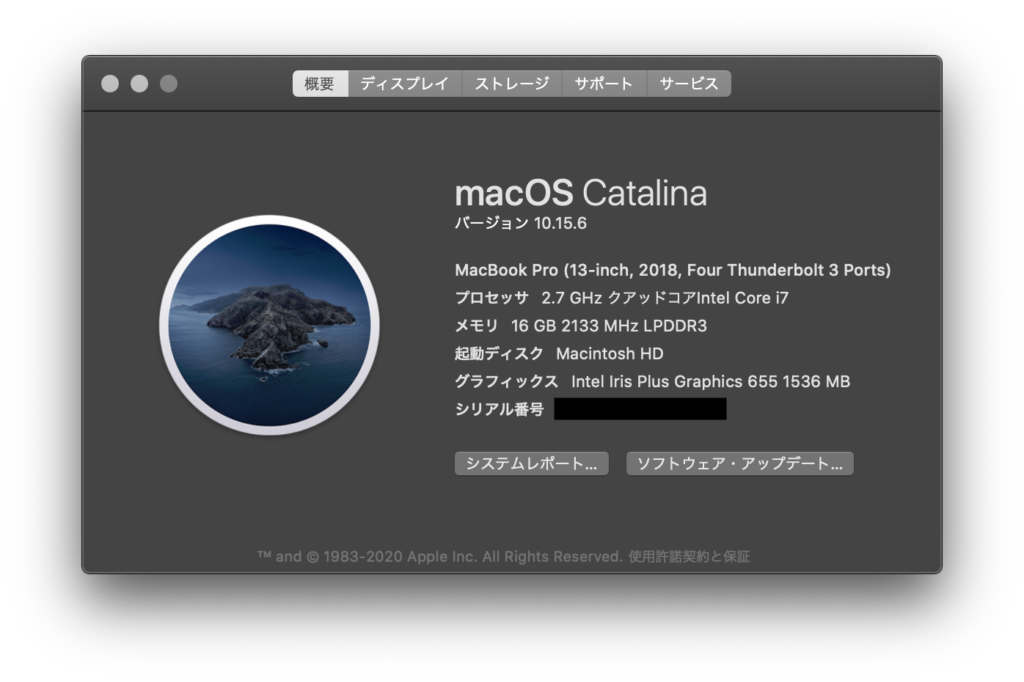Click ソフトウェア・アップデート... button
The height and width of the screenshot is (682, 1024).
tap(740, 464)
